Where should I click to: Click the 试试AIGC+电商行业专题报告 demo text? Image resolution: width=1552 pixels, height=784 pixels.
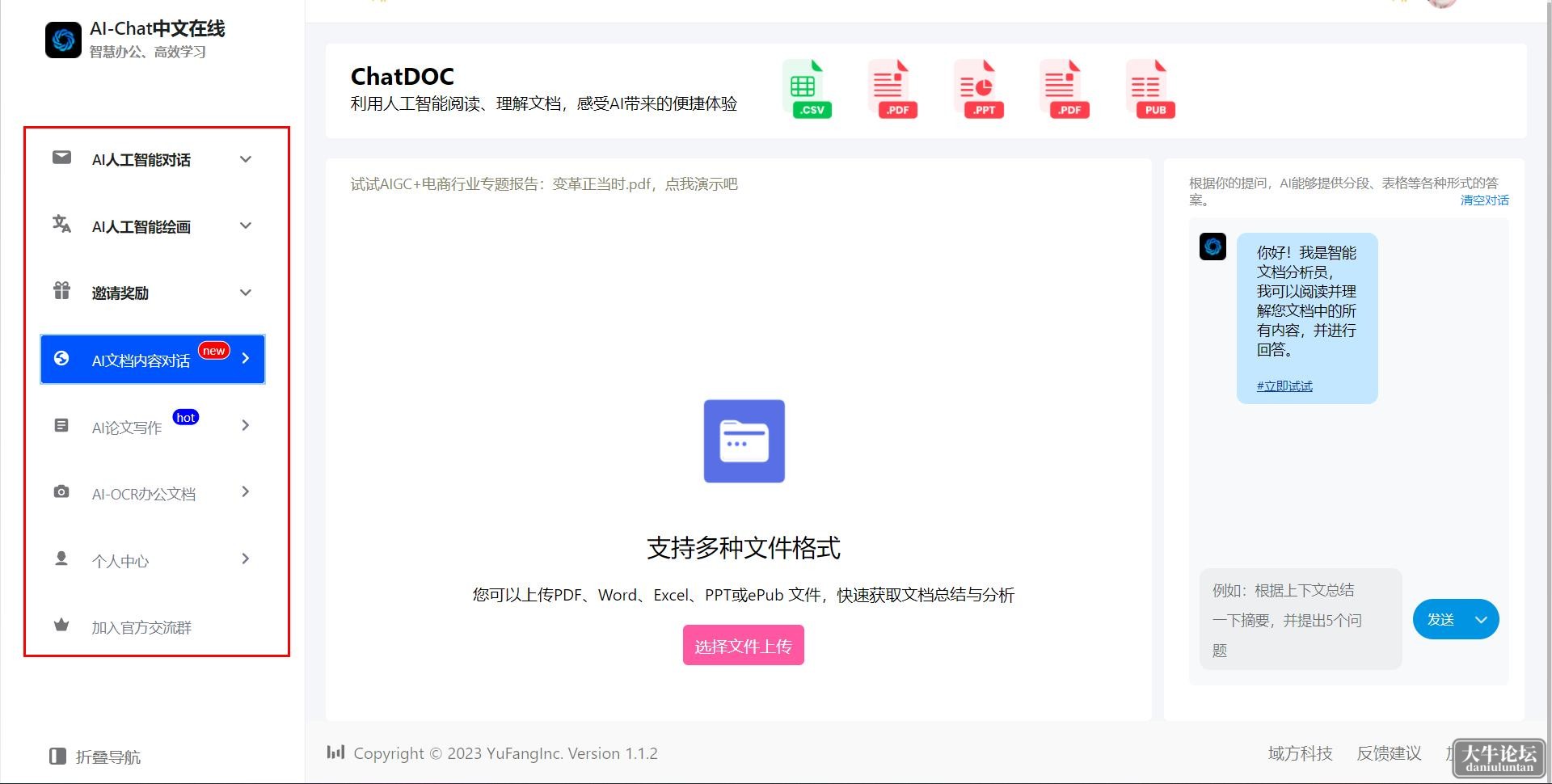pos(544,184)
